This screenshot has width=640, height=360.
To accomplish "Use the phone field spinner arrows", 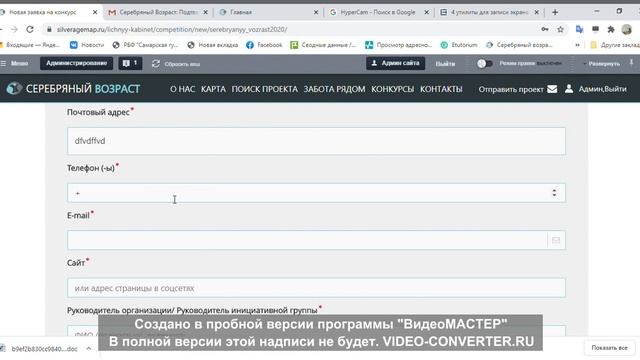I will pyautogui.click(x=554, y=193).
